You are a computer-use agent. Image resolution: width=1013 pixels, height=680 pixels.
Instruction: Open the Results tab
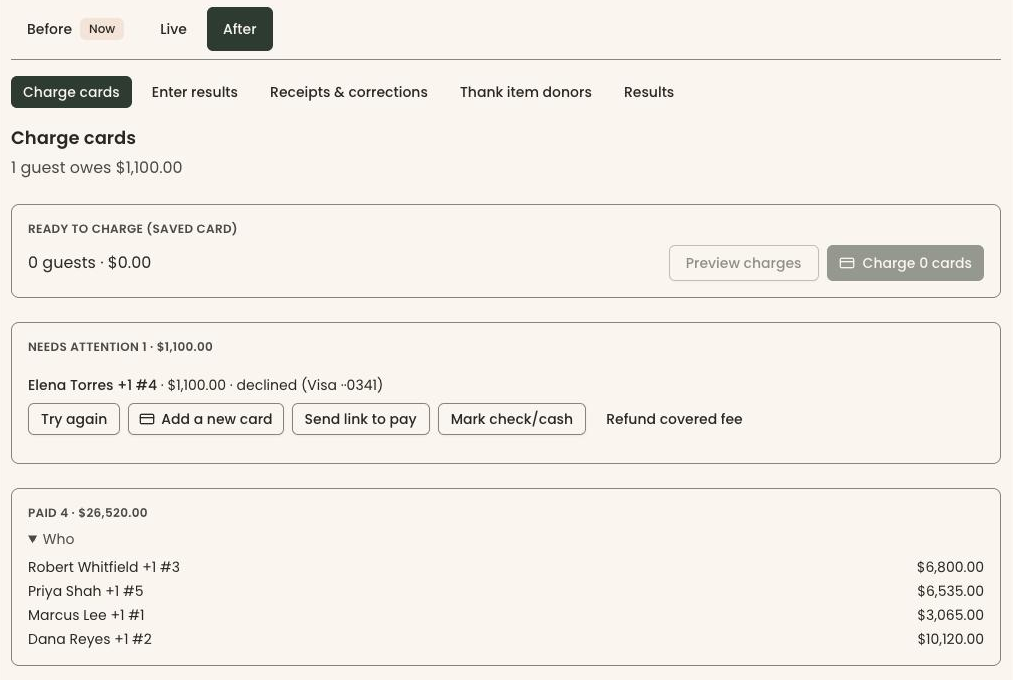(649, 92)
